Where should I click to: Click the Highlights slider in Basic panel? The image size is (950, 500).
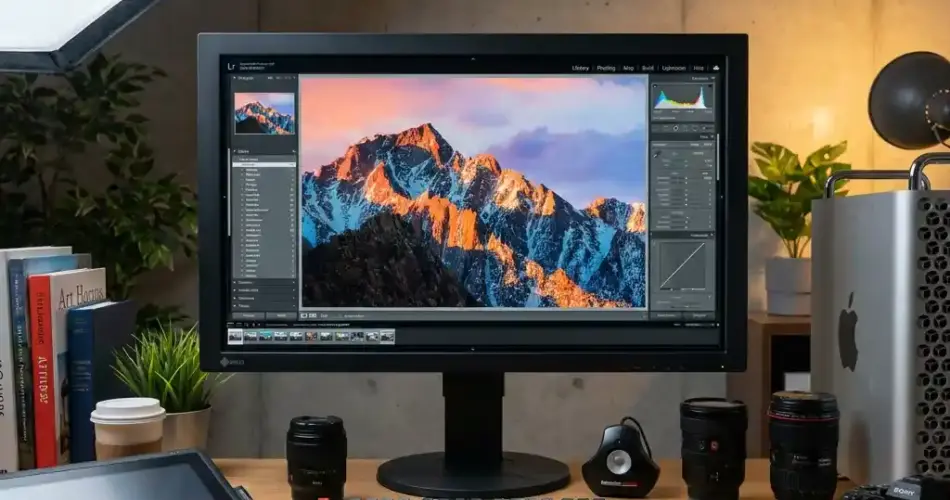[x=685, y=190]
